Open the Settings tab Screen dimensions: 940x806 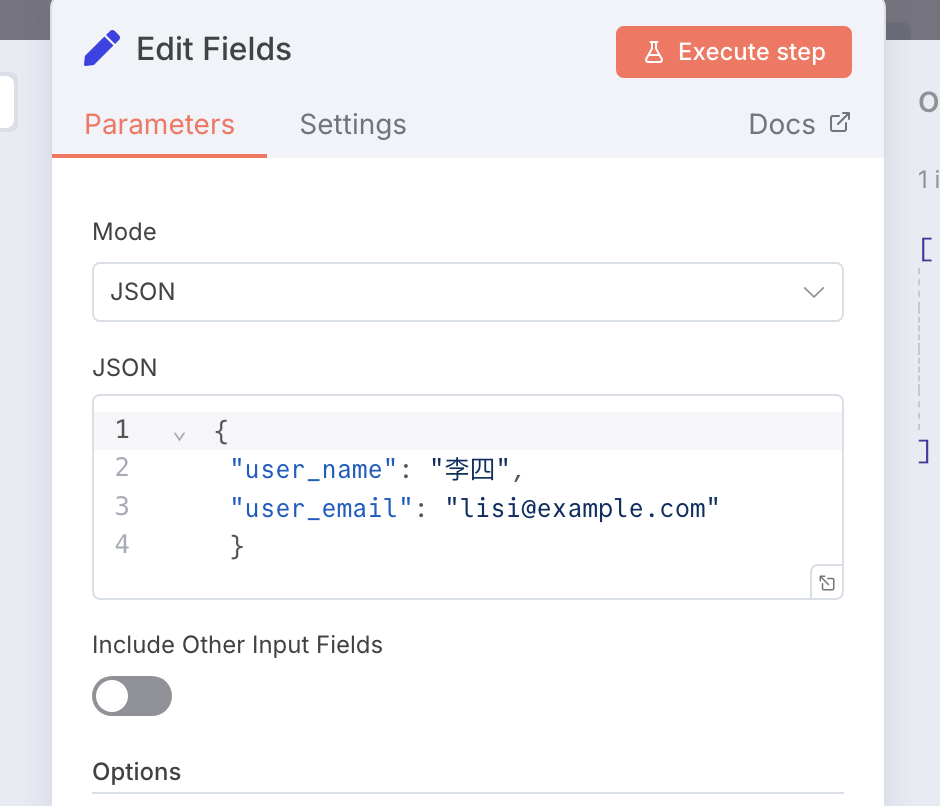click(353, 125)
